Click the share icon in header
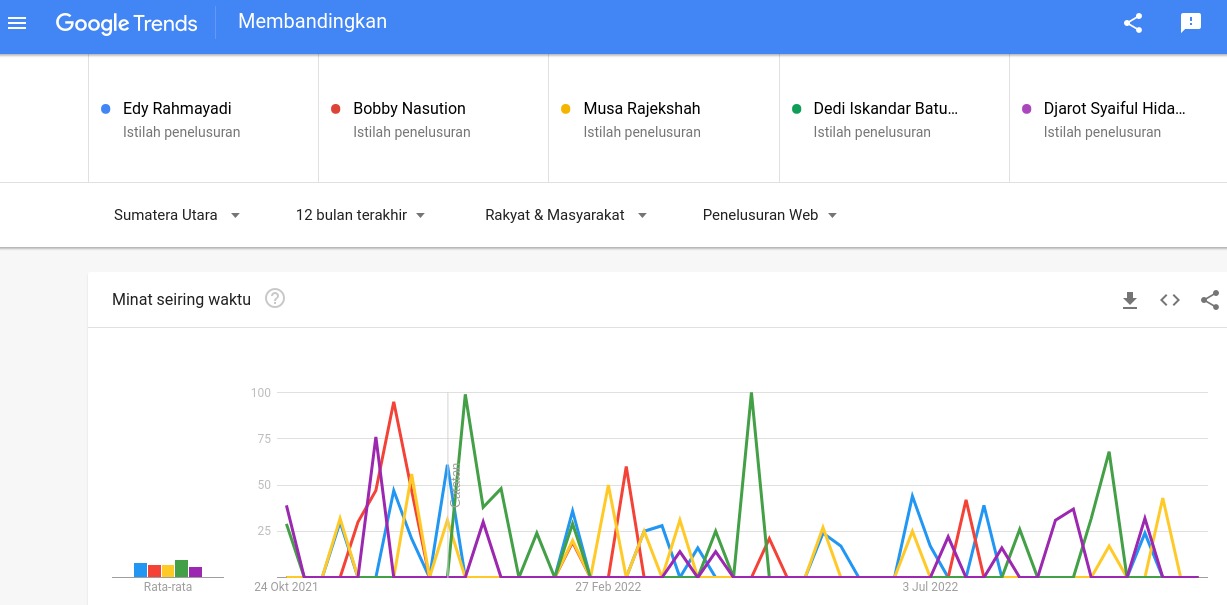This screenshot has height=605, width=1227. pos(1133,23)
